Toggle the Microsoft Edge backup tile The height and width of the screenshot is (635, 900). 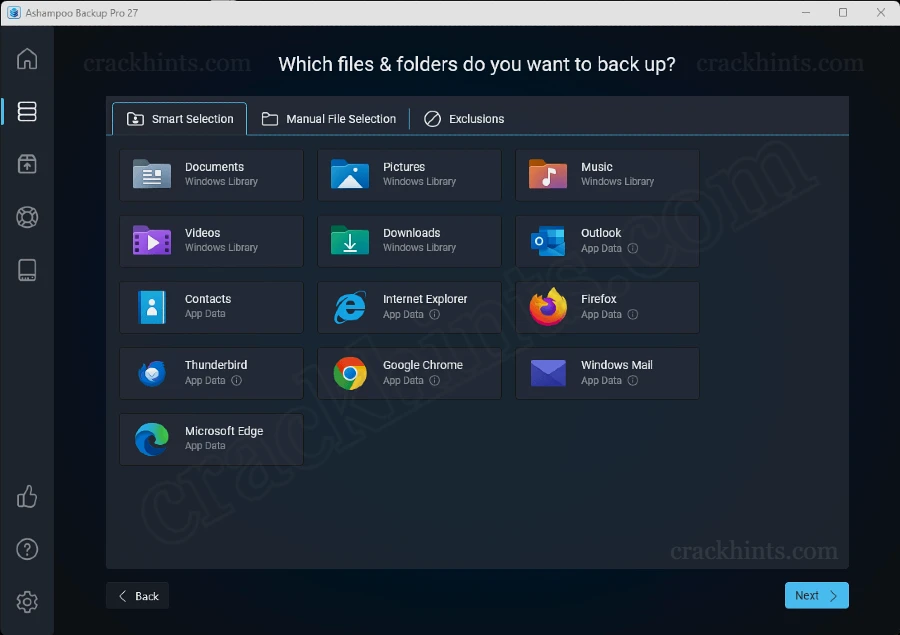point(211,439)
